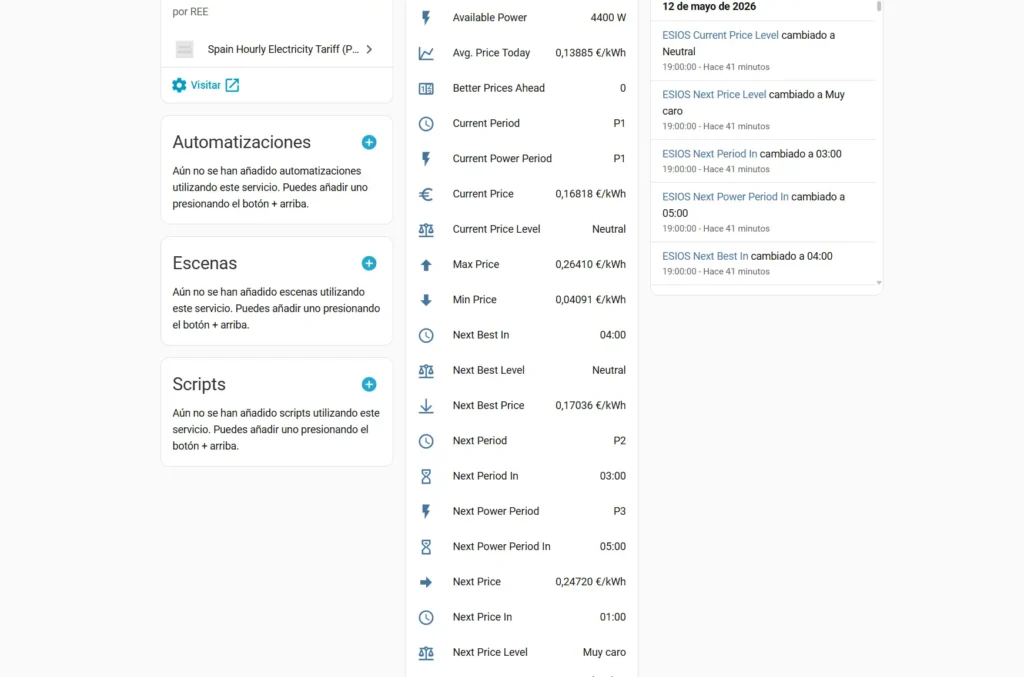Click the Next Price In value 01:00
Image resolution: width=1024 pixels, height=677 pixels.
point(613,617)
